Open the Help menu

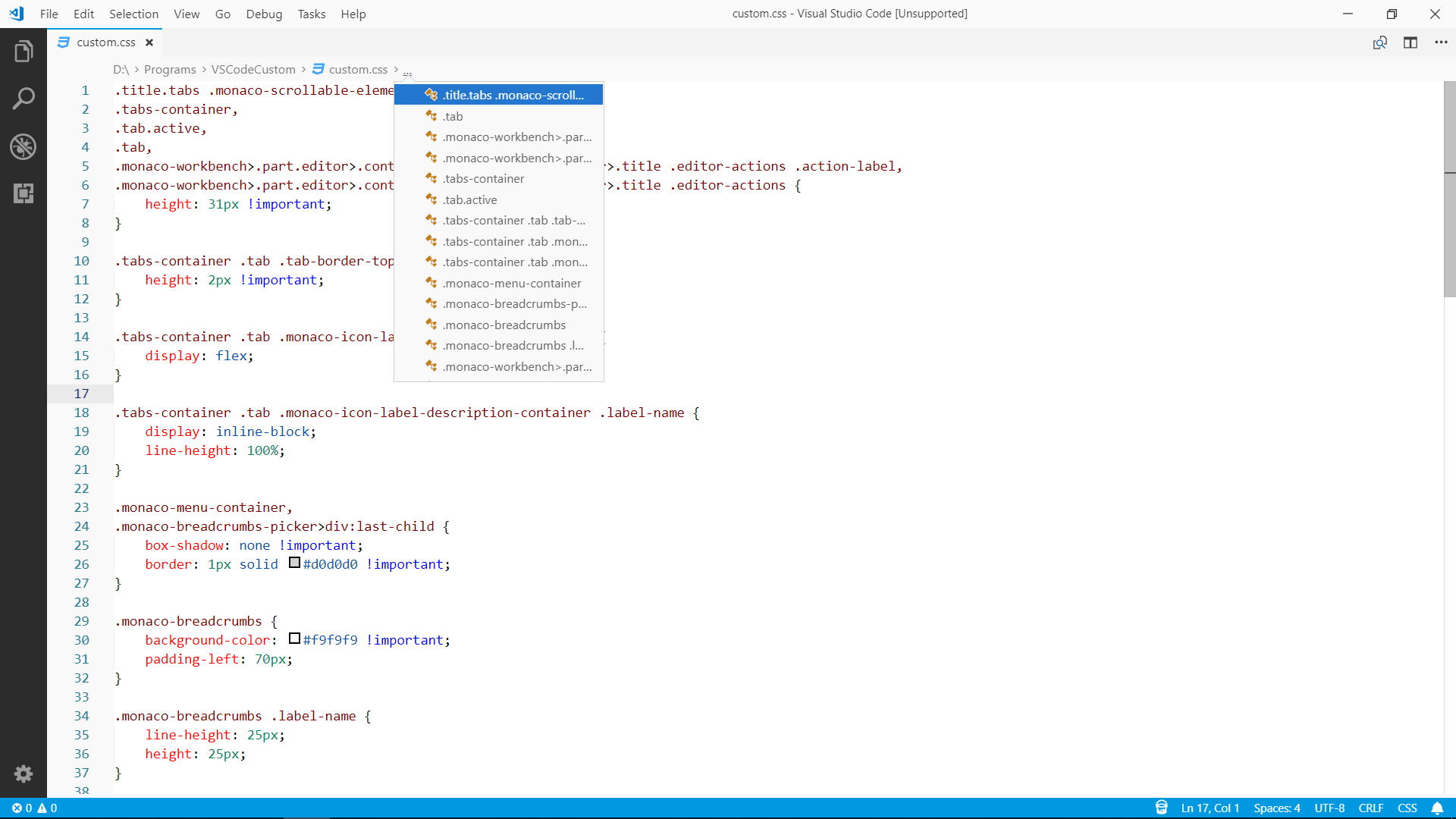point(353,14)
